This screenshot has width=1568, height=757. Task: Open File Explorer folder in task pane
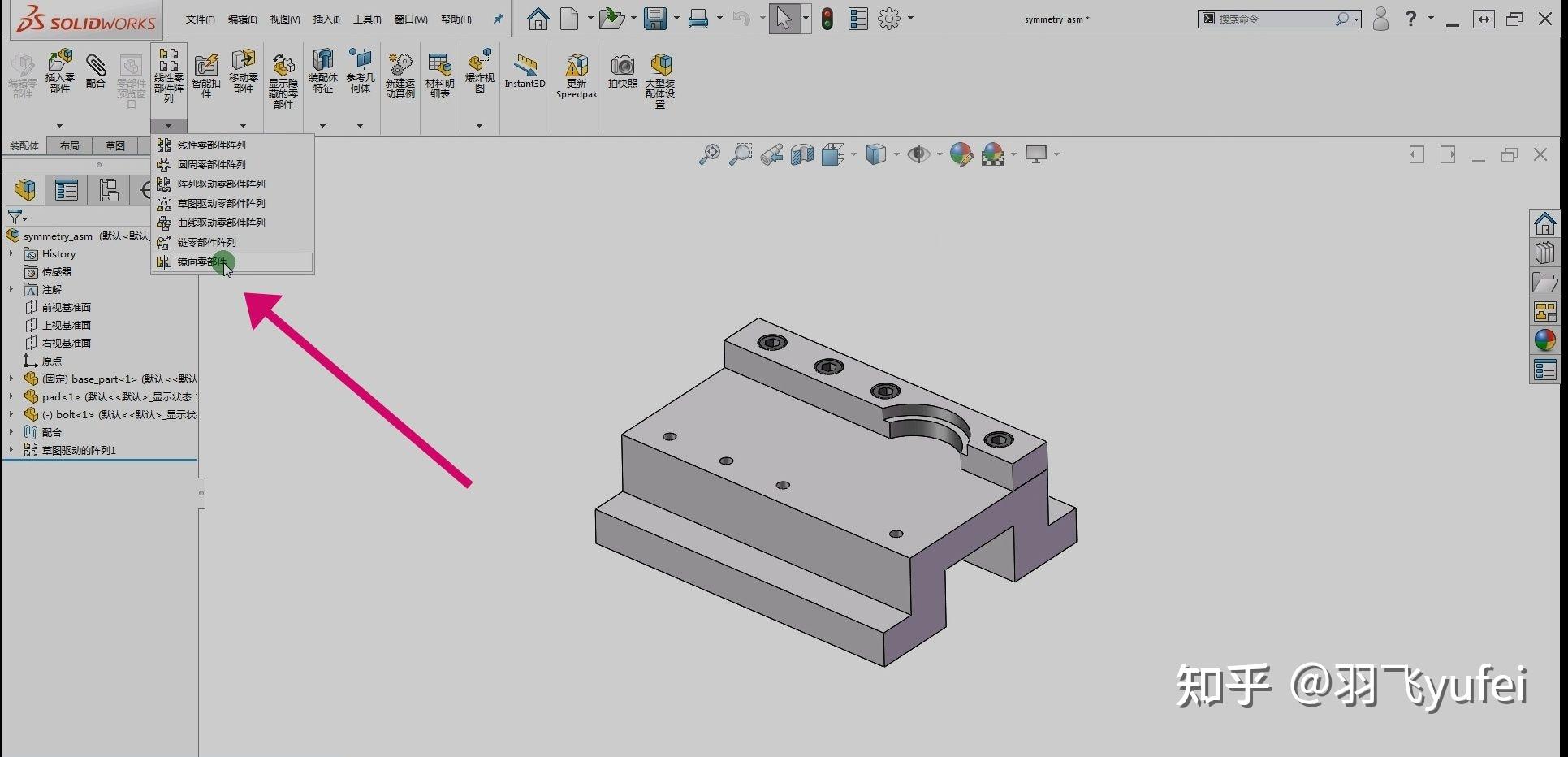click(x=1544, y=282)
